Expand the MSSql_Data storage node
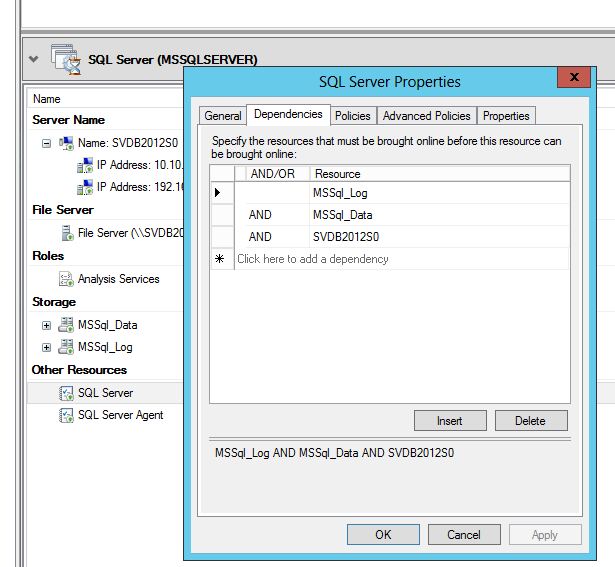Image resolution: width=615 pixels, height=567 pixels. 46,325
